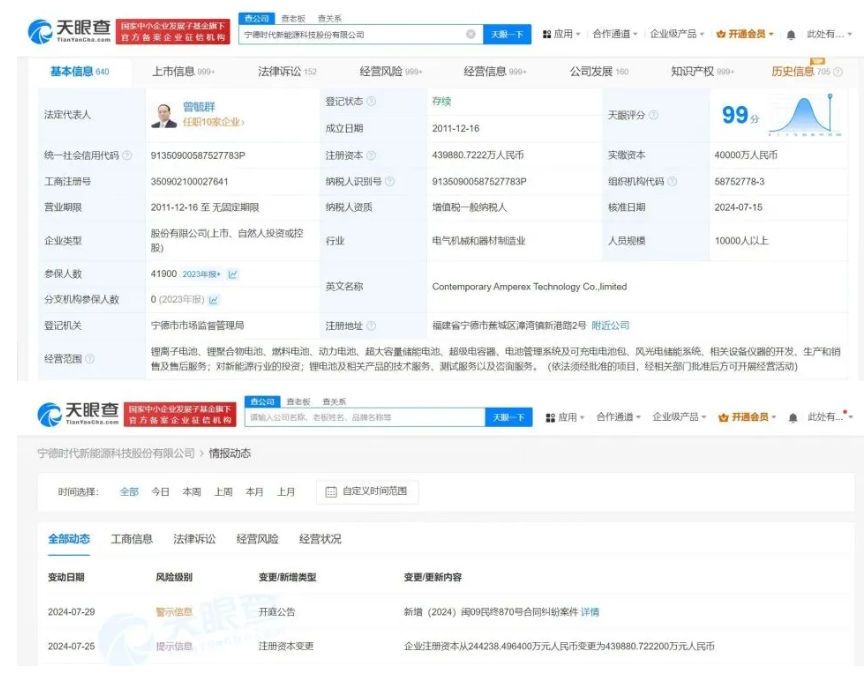Expand 合作通道 menu in the 情报动态 page header
Image resolution: width=866 pixels, height=686 pixels.
[x=618, y=417]
